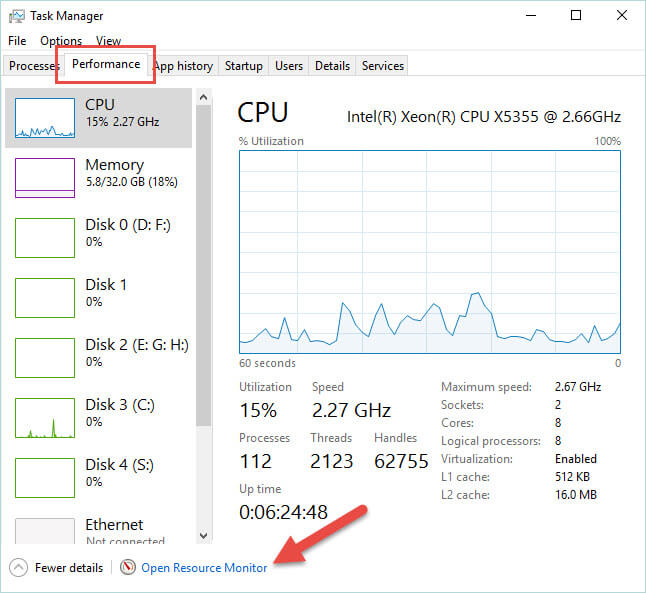Click the Logical processors label

tap(491, 441)
